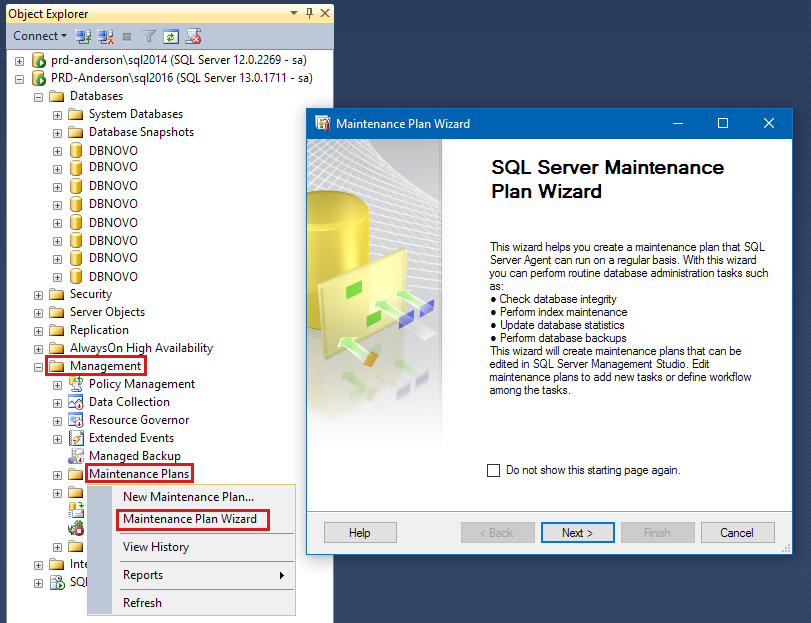Expand the Database Snapshots node

pyautogui.click(x=57, y=133)
